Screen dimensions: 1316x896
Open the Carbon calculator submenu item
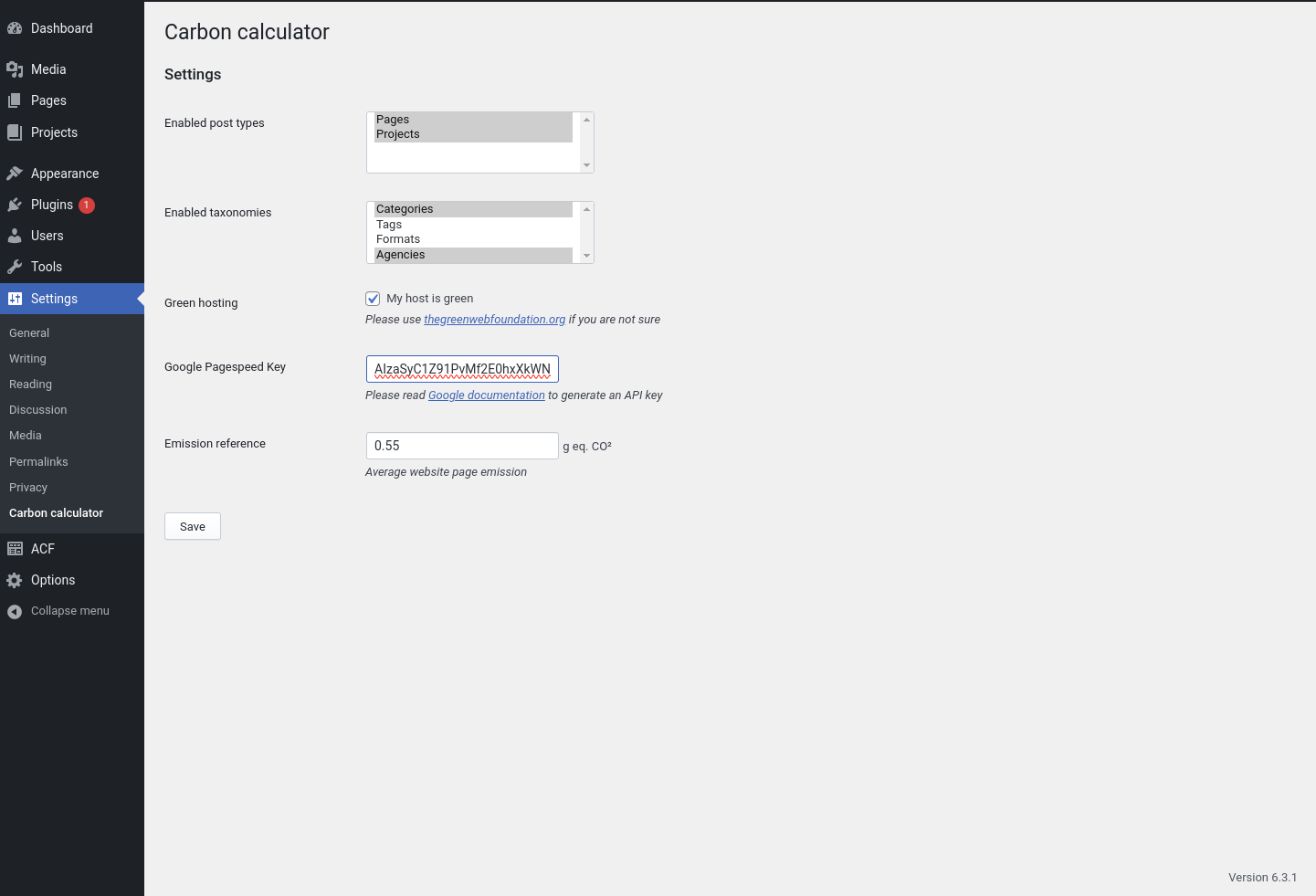[x=56, y=513]
